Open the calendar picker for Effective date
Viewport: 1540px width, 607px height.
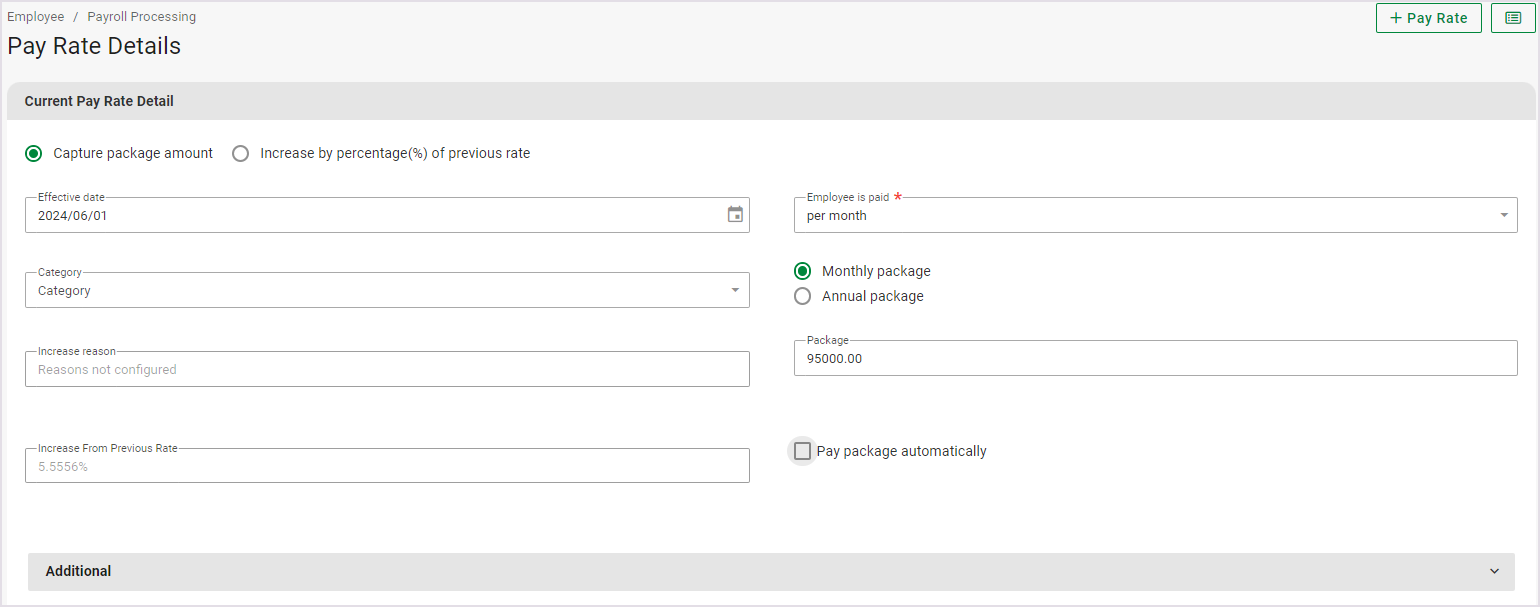pyautogui.click(x=735, y=215)
